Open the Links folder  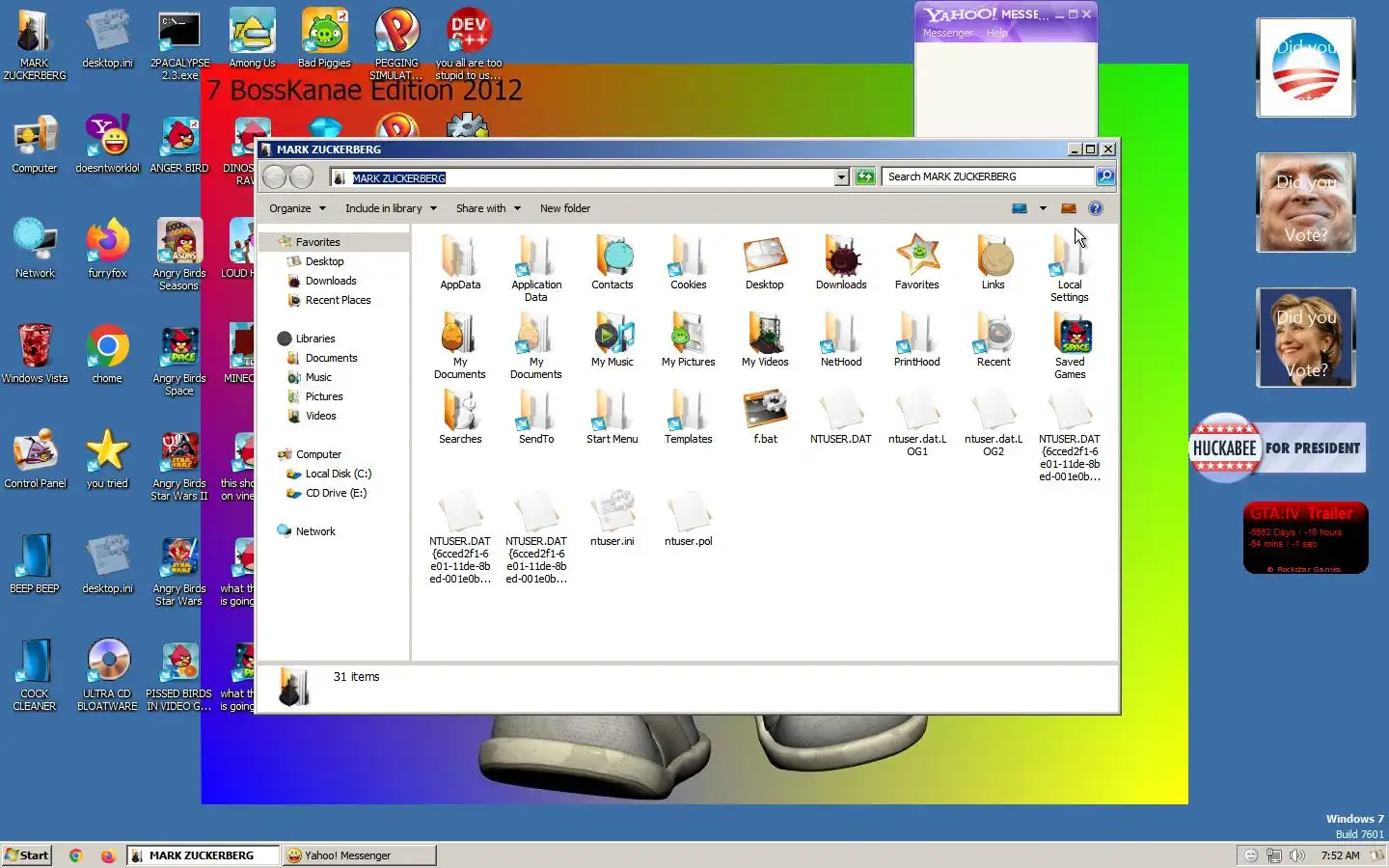tap(994, 262)
